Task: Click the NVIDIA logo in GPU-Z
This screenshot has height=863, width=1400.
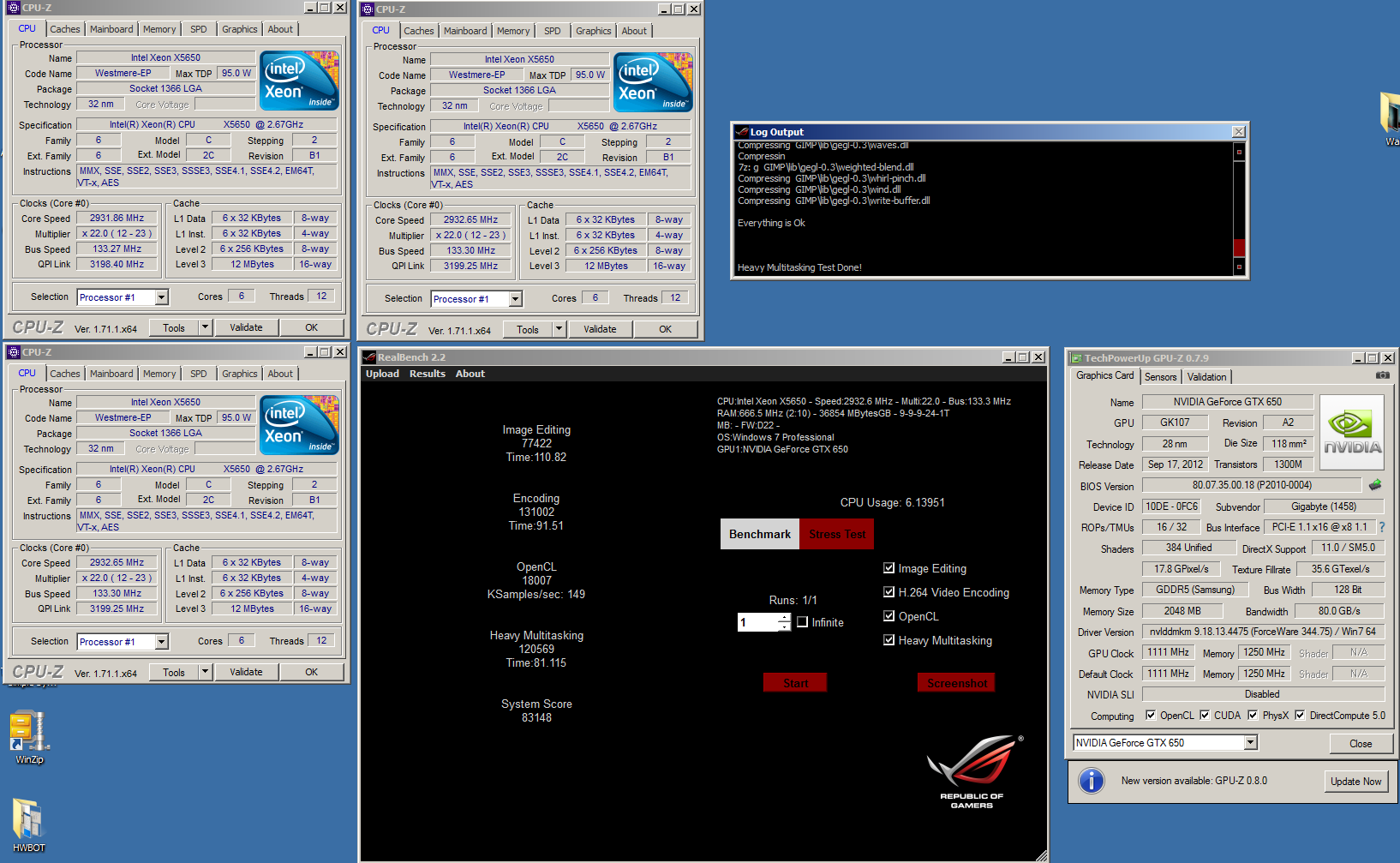Action: (1352, 432)
